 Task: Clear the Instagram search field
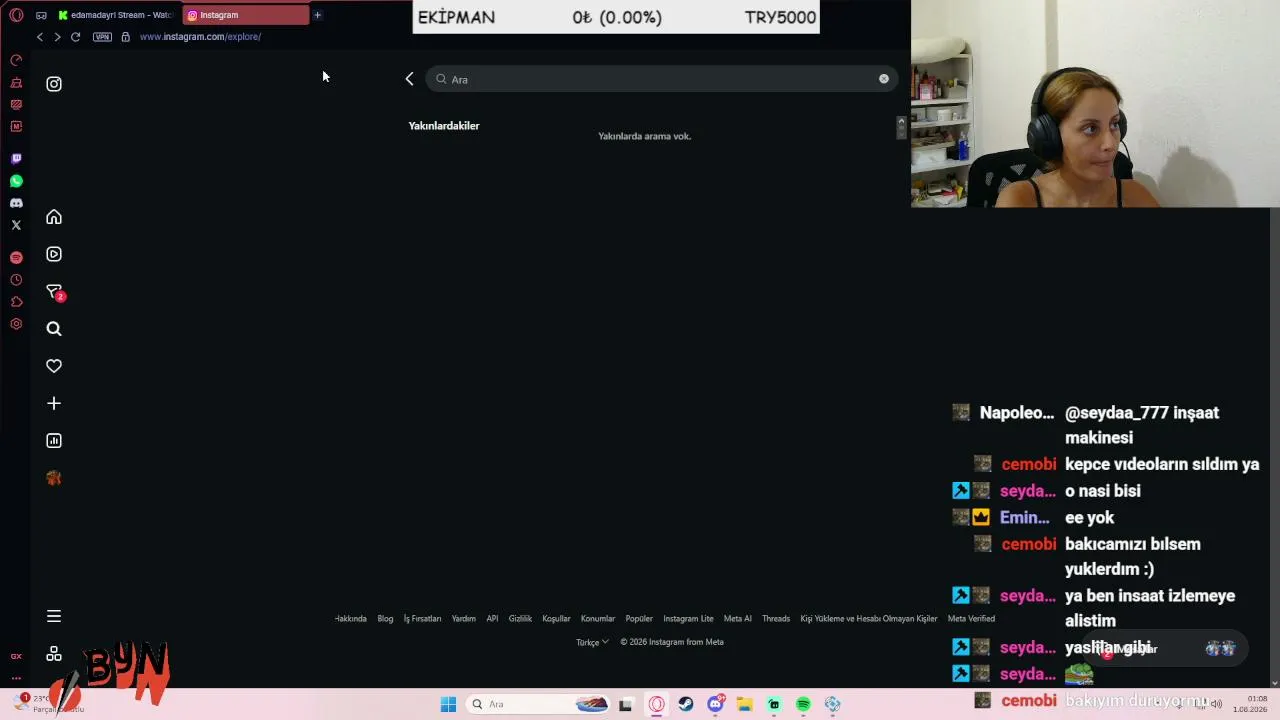[x=884, y=79]
